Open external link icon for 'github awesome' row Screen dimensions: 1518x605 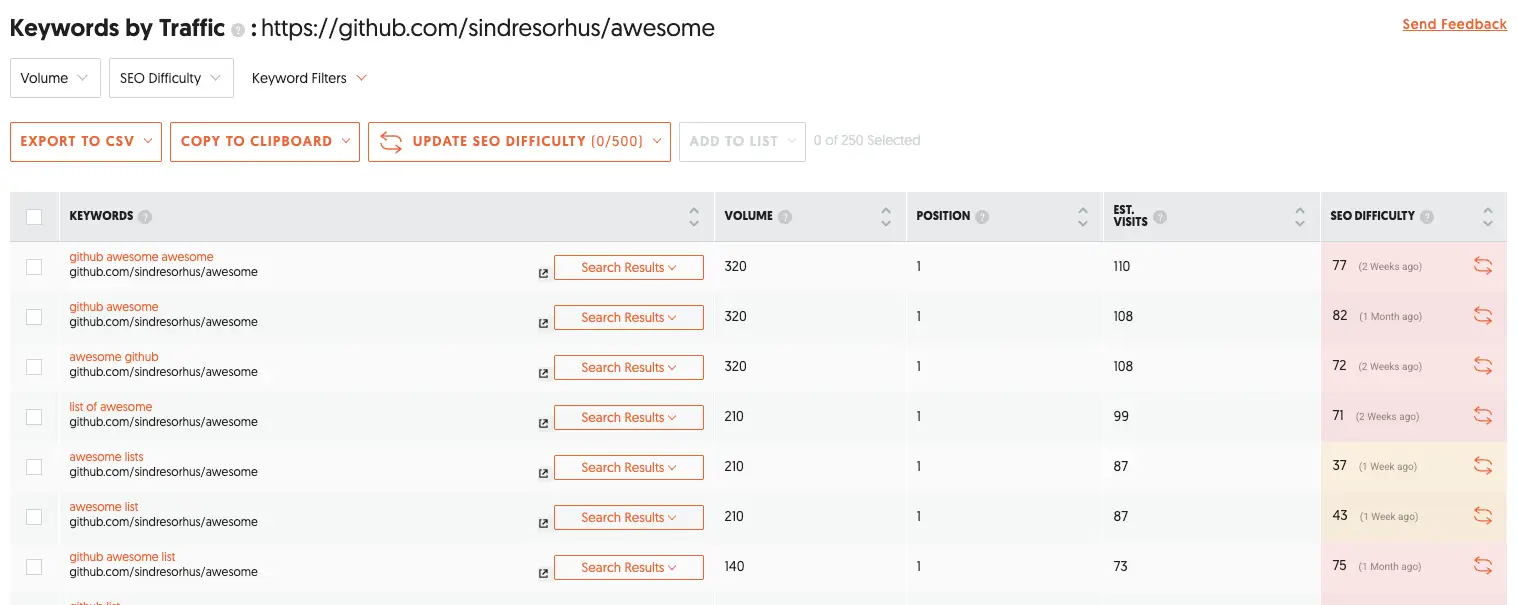tap(543, 323)
